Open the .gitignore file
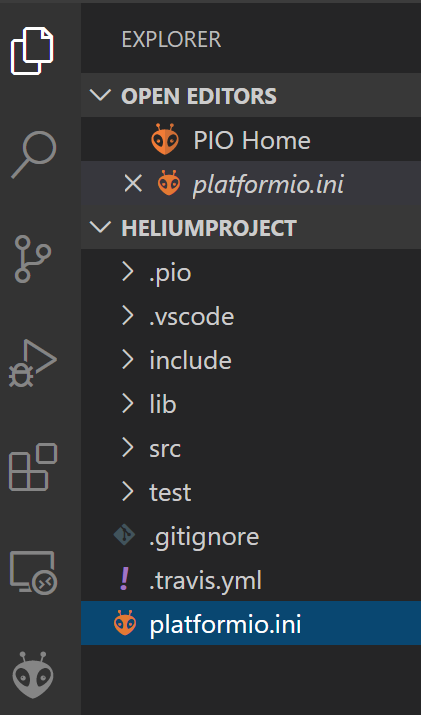Screen dimensions: 421x715 click(x=251, y=536)
